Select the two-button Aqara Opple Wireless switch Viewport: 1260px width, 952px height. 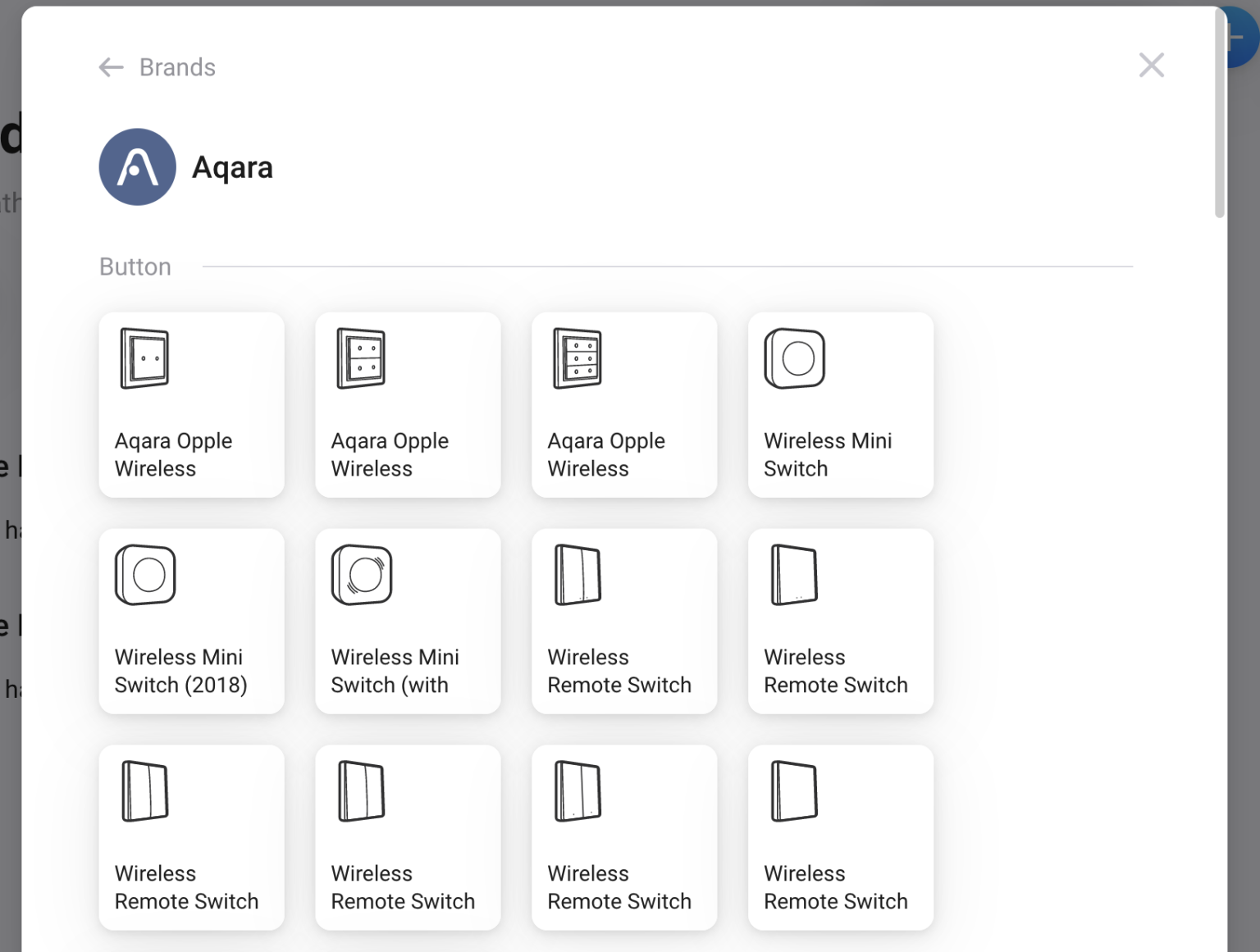(x=408, y=406)
